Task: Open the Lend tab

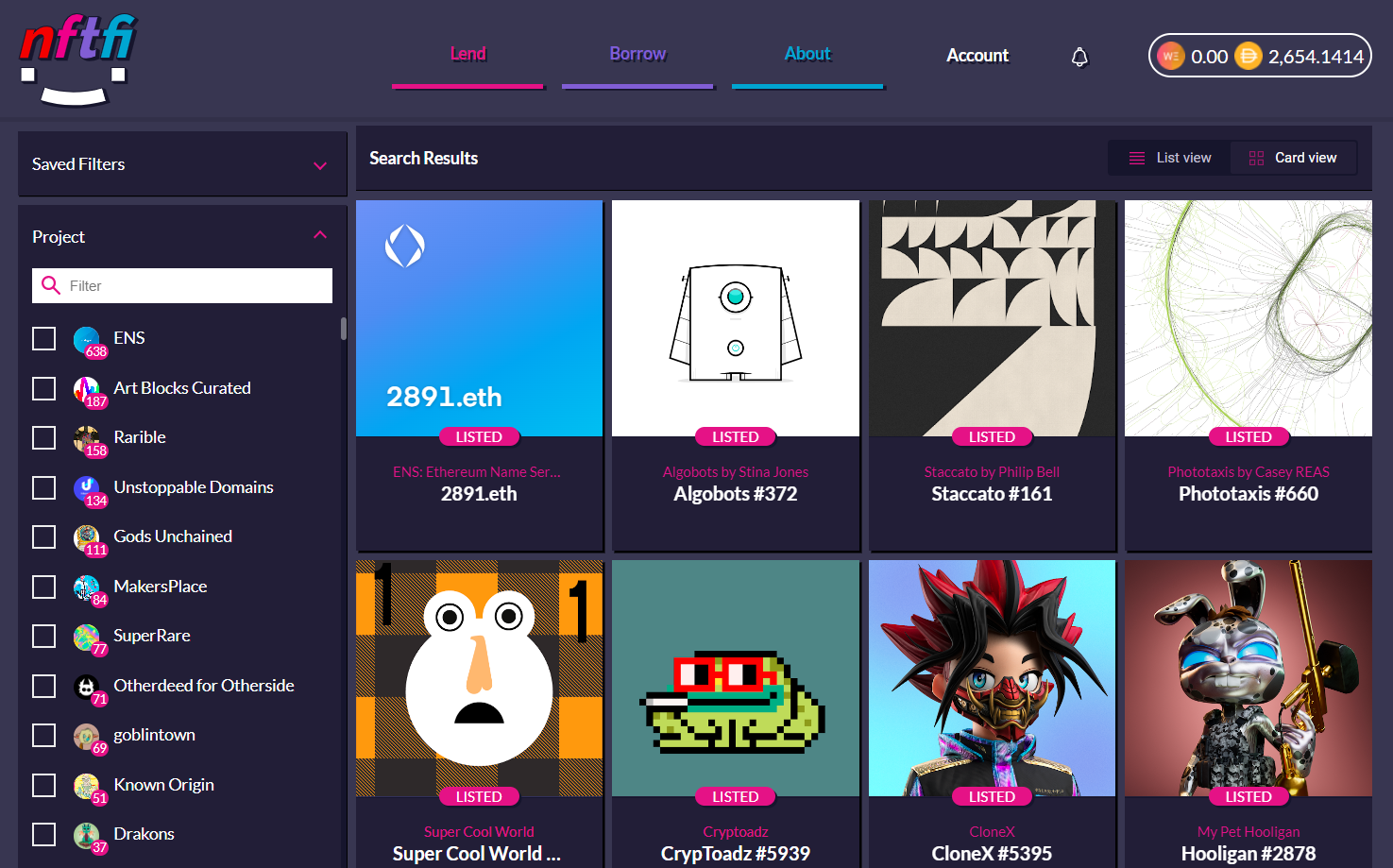Action: (467, 55)
